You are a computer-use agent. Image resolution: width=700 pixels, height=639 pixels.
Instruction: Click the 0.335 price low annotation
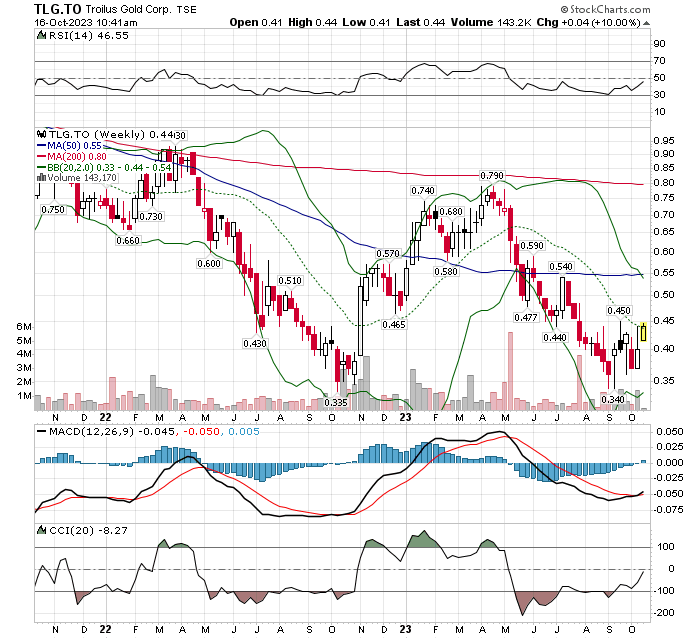[x=336, y=402]
